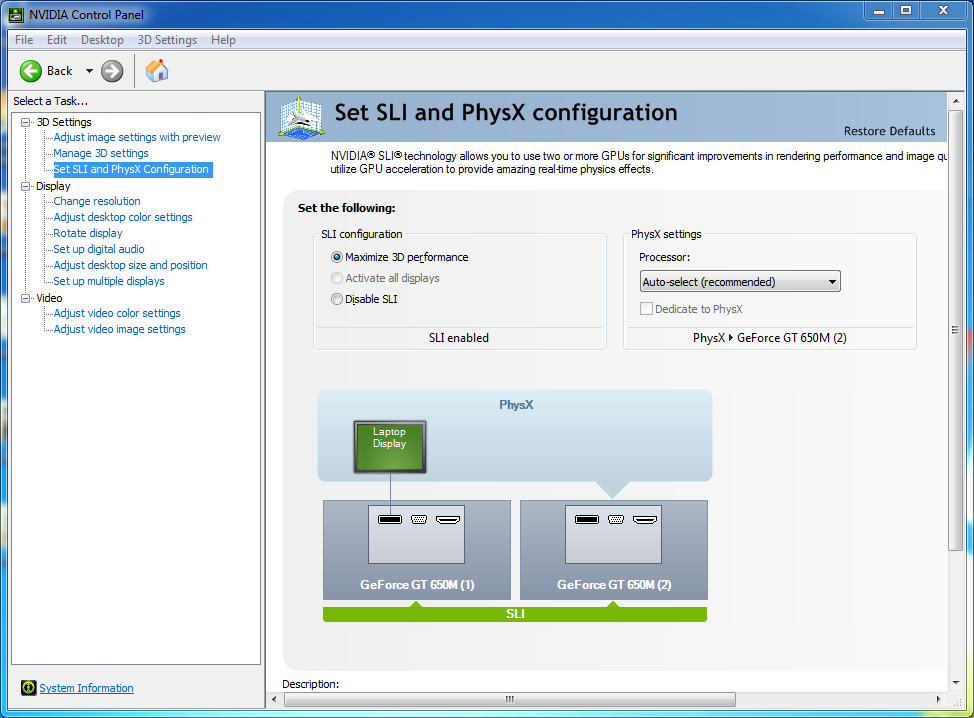Image resolution: width=974 pixels, height=718 pixels.
Task: Select Maximize 3D performance radio button
Action: point(337,257)
